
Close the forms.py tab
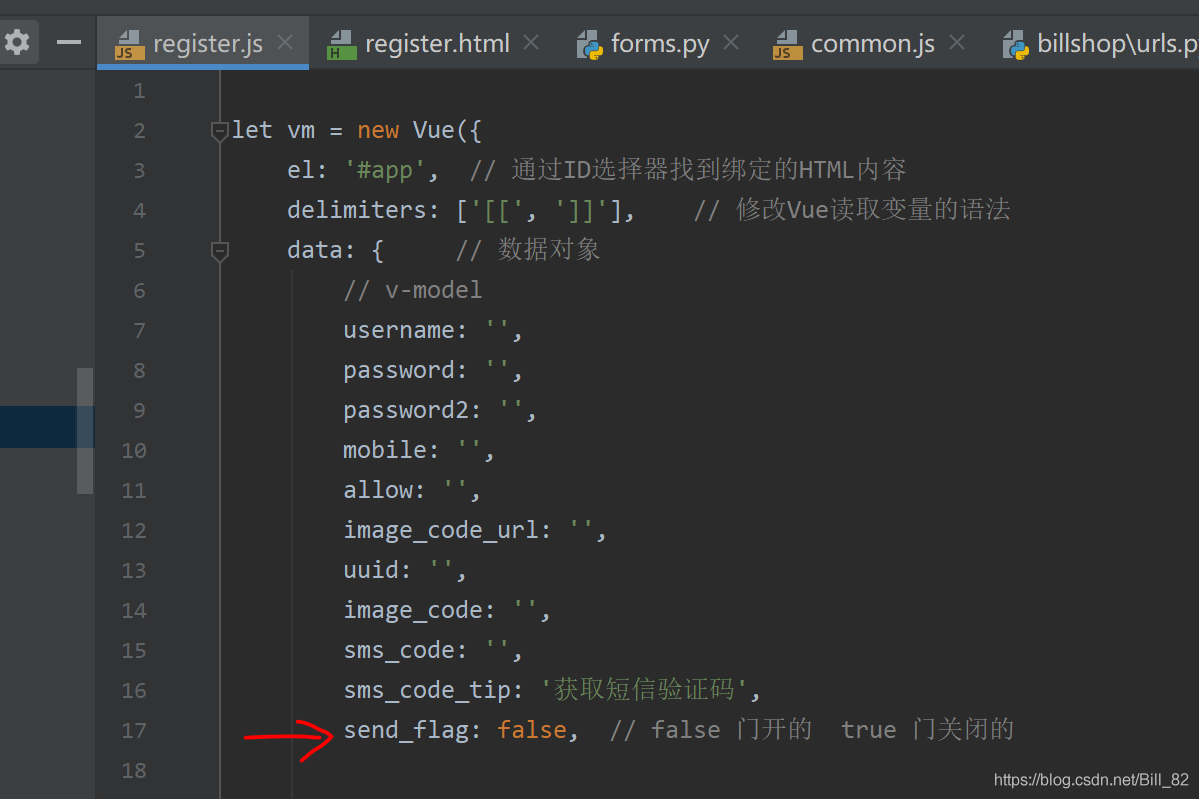click(x=731, y=42)
